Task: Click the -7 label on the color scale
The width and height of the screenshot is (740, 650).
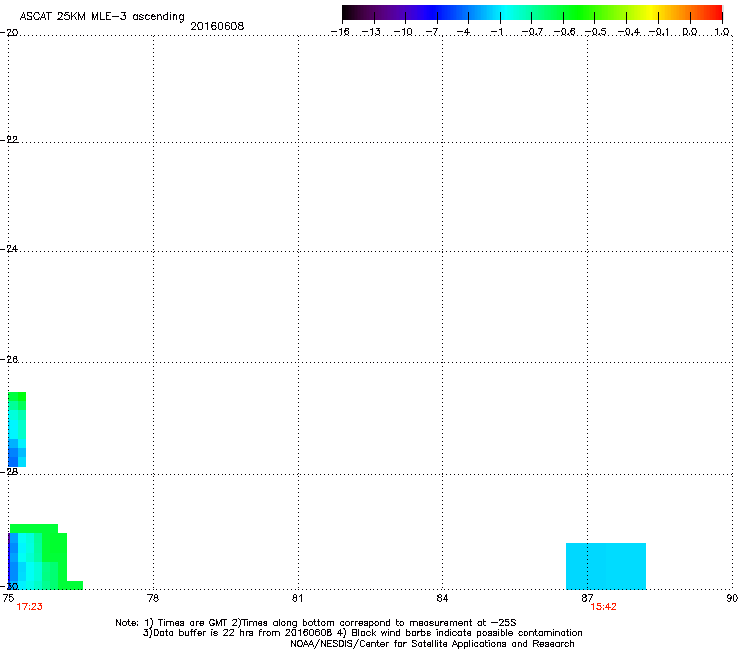Action: pos(433,32)
